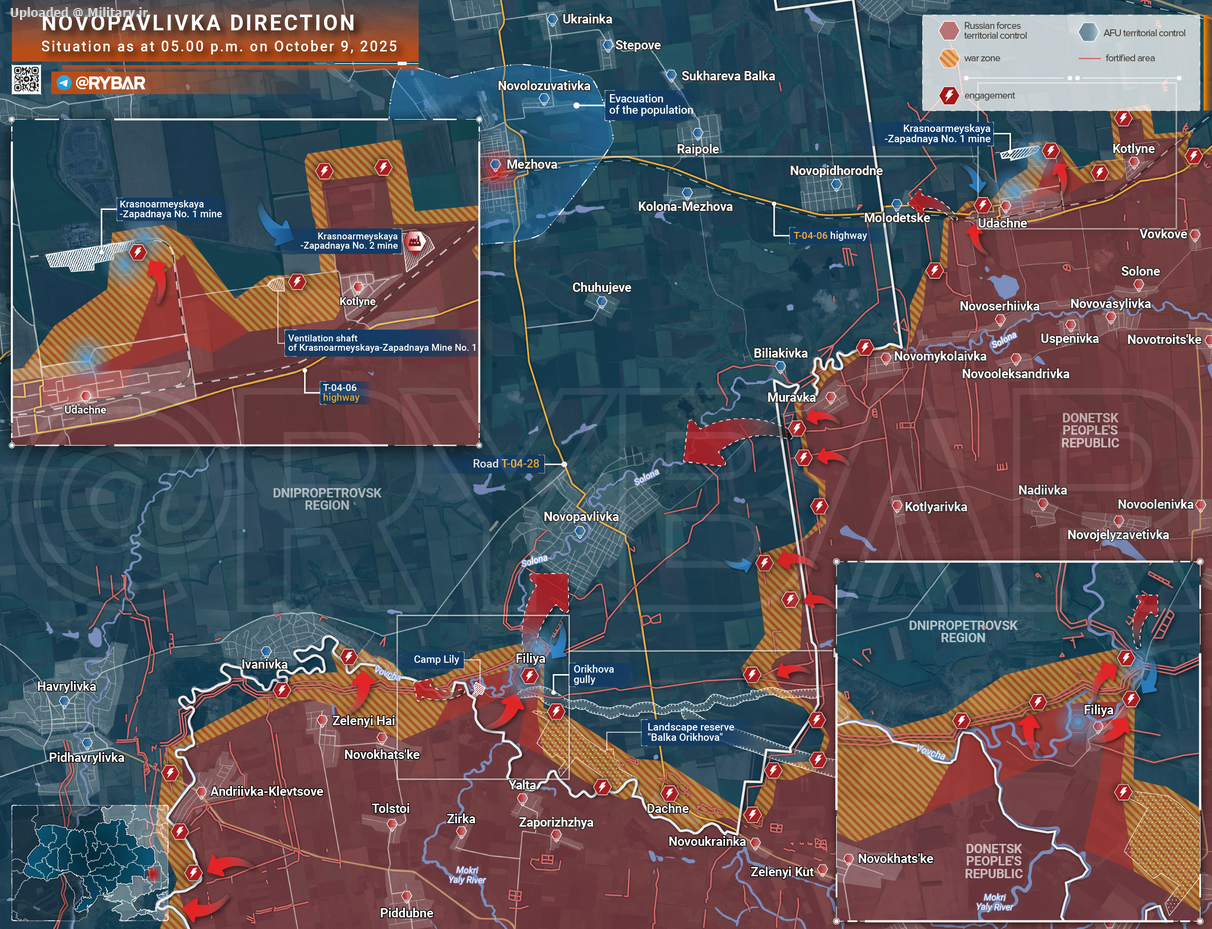1212x929 pixels.
Task: Click the Chuhujeve settlement marker
Action: pos(601,302)
